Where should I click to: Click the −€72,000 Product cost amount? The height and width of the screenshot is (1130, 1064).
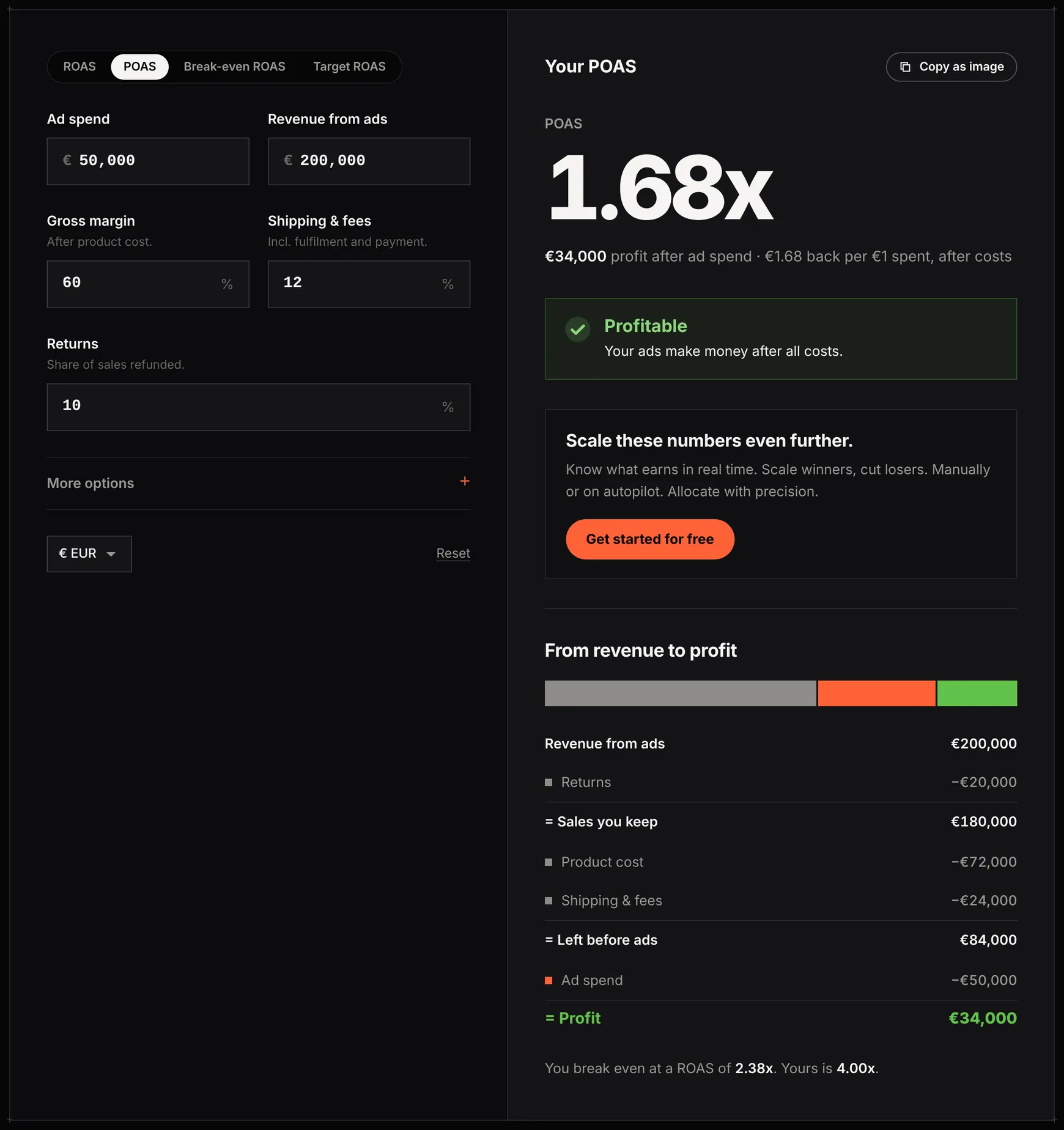click(984, 862)
